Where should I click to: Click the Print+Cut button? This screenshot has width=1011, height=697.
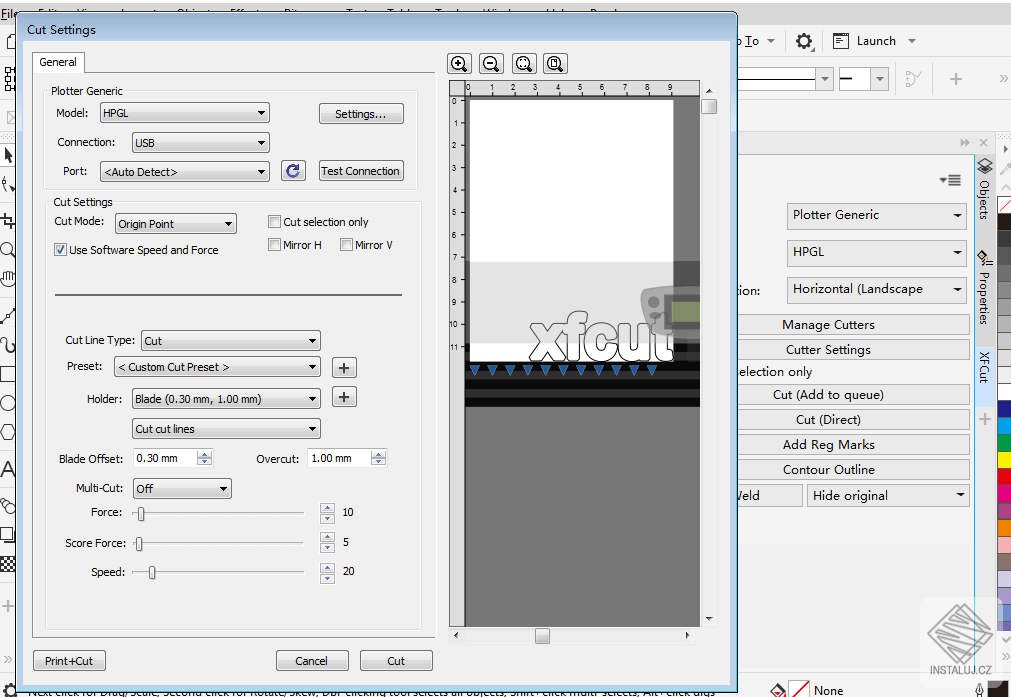click(x=69, y=661)
